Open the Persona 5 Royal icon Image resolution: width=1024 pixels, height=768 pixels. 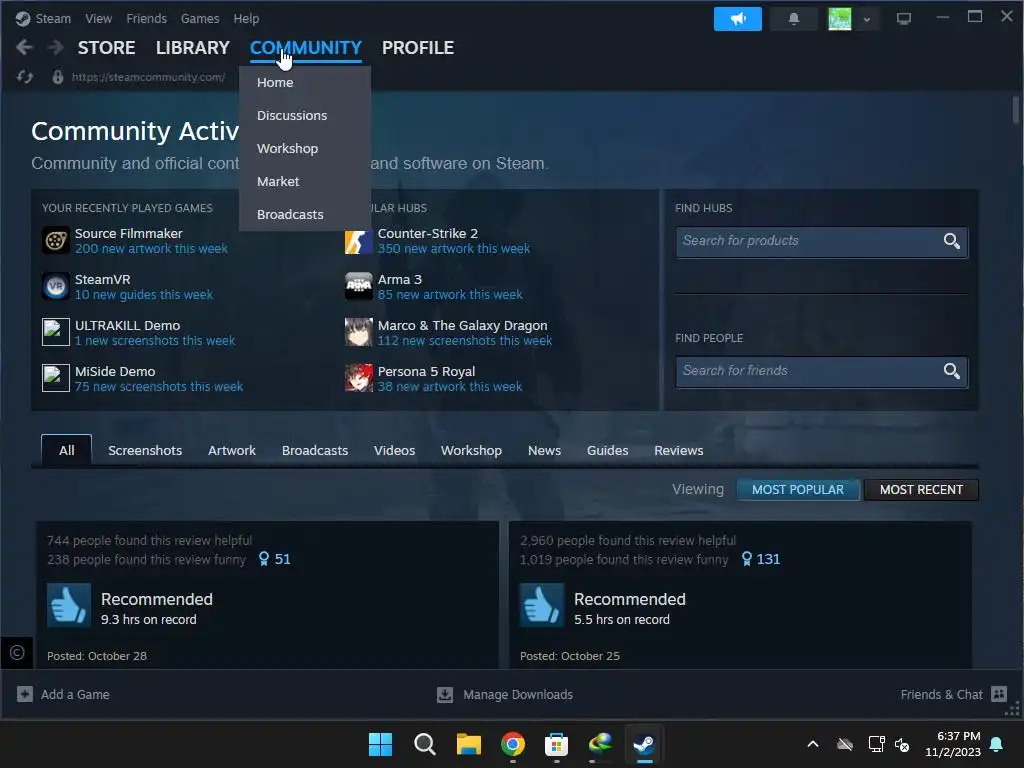pos(359,378)
